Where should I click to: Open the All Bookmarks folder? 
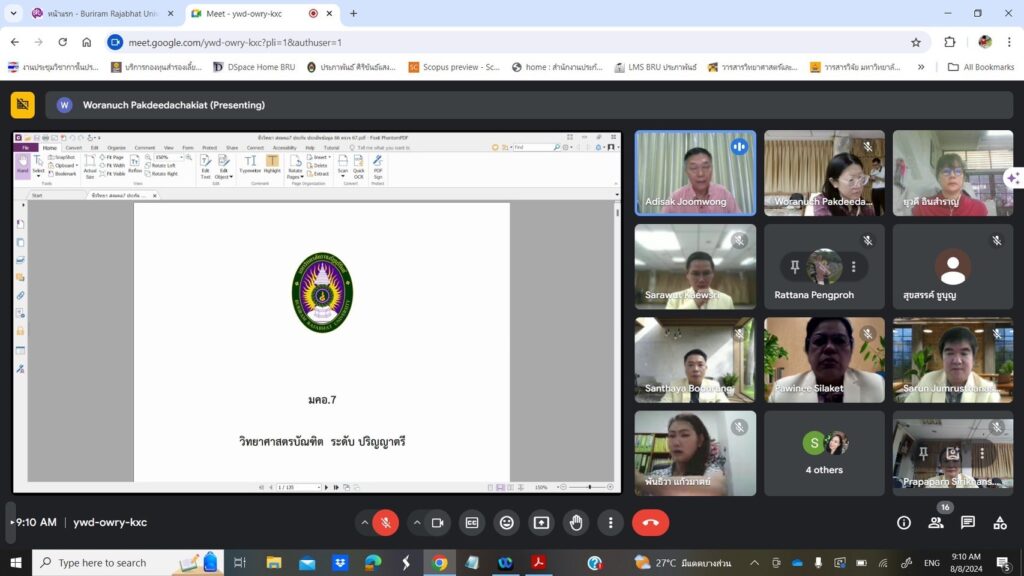981,67
